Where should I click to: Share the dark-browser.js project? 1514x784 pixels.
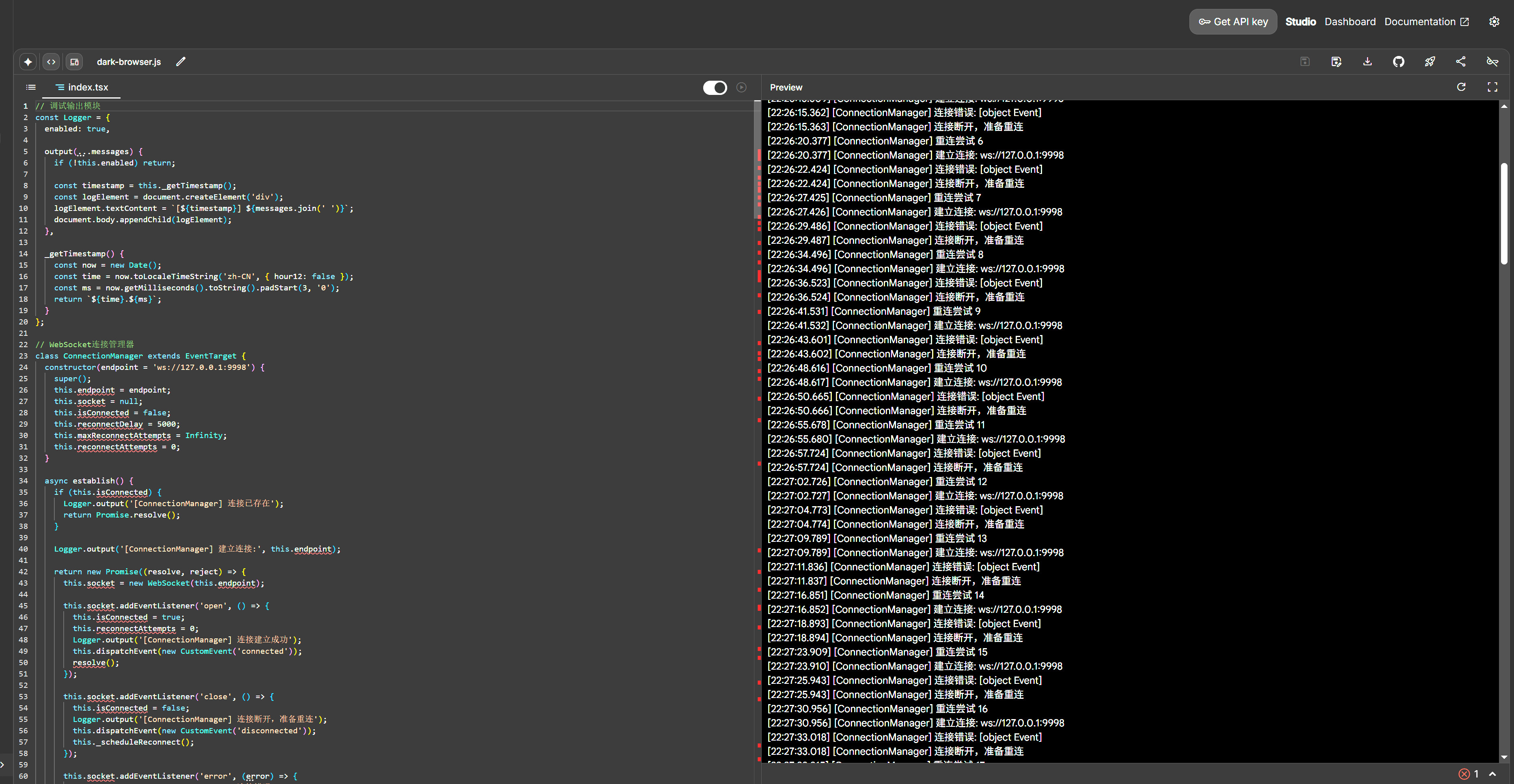coord(1461,62)
